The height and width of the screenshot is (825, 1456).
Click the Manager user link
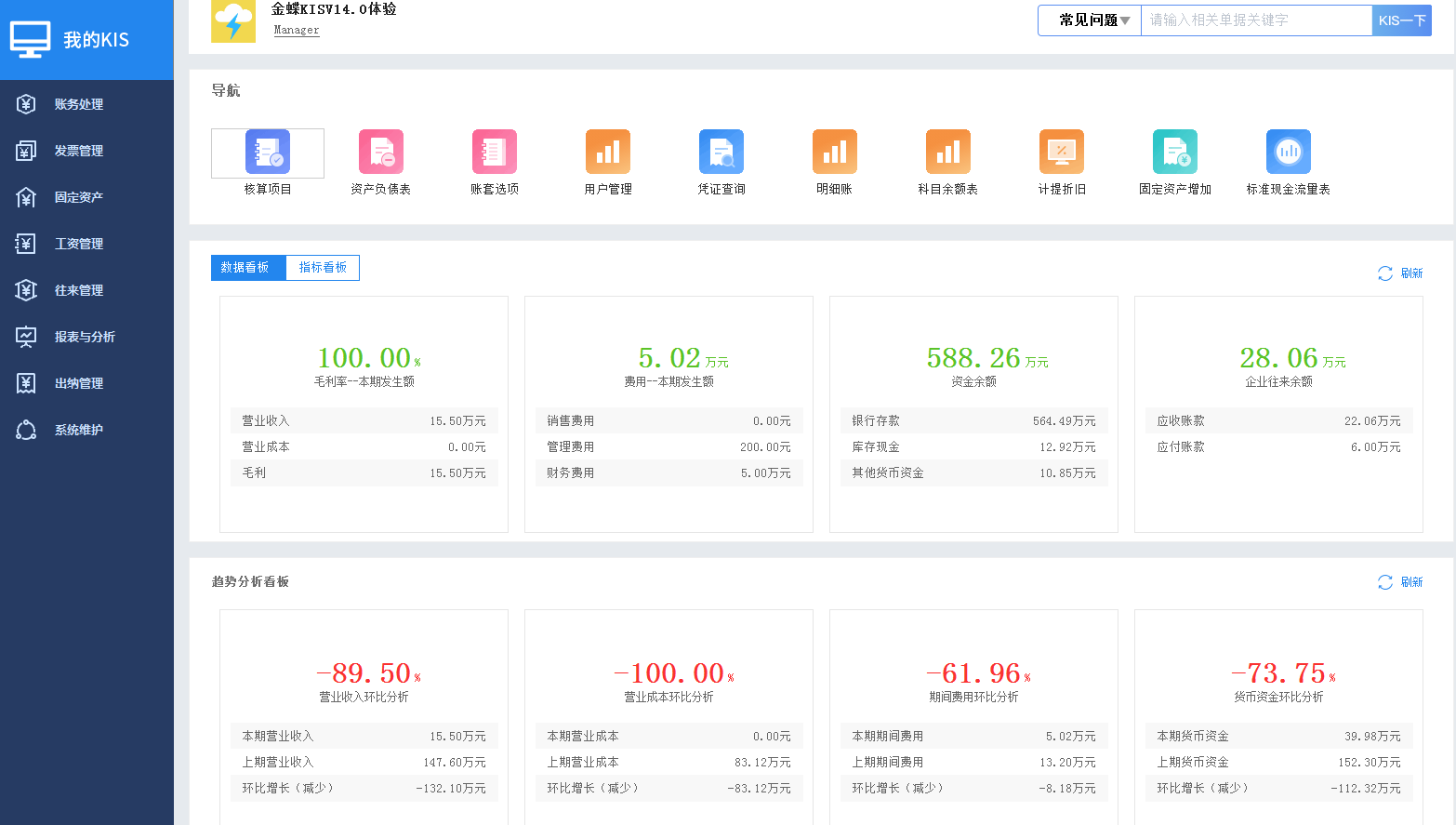(x=297, y=31)
